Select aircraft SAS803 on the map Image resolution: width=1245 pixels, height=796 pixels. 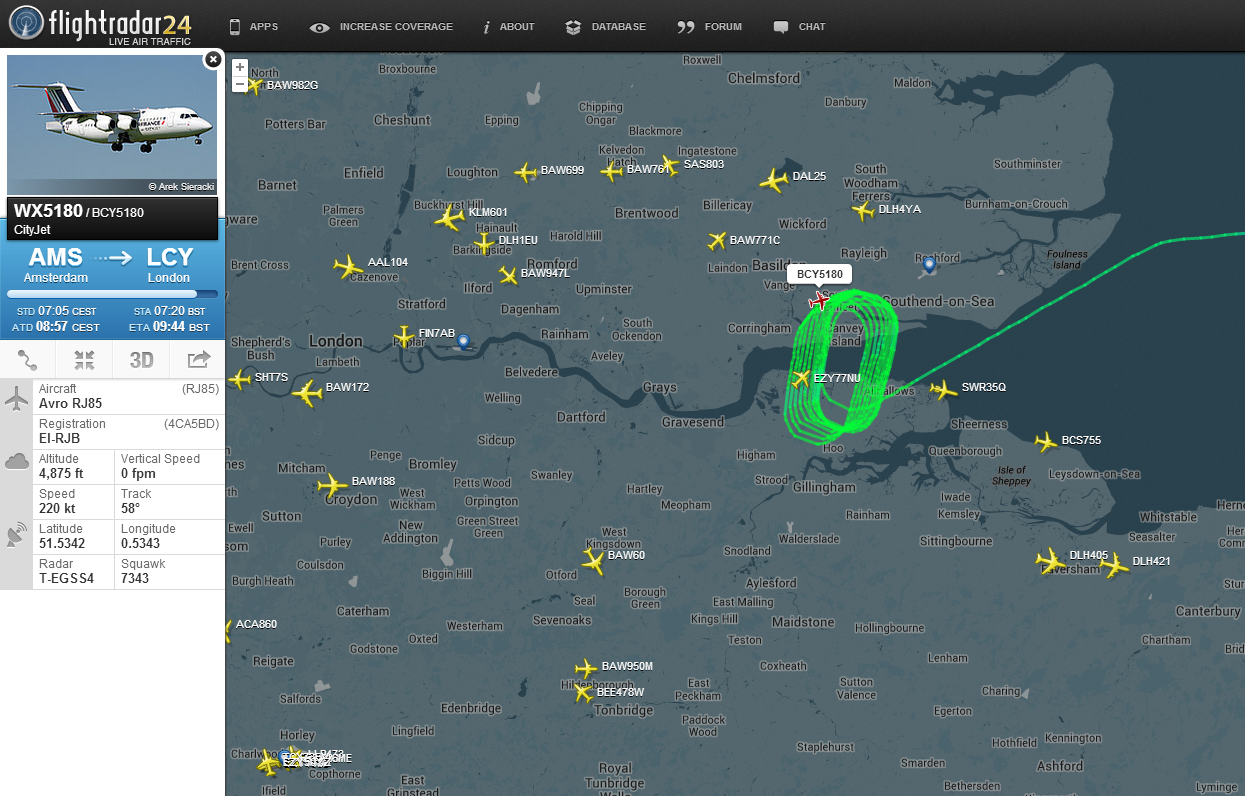coord(670,164)
